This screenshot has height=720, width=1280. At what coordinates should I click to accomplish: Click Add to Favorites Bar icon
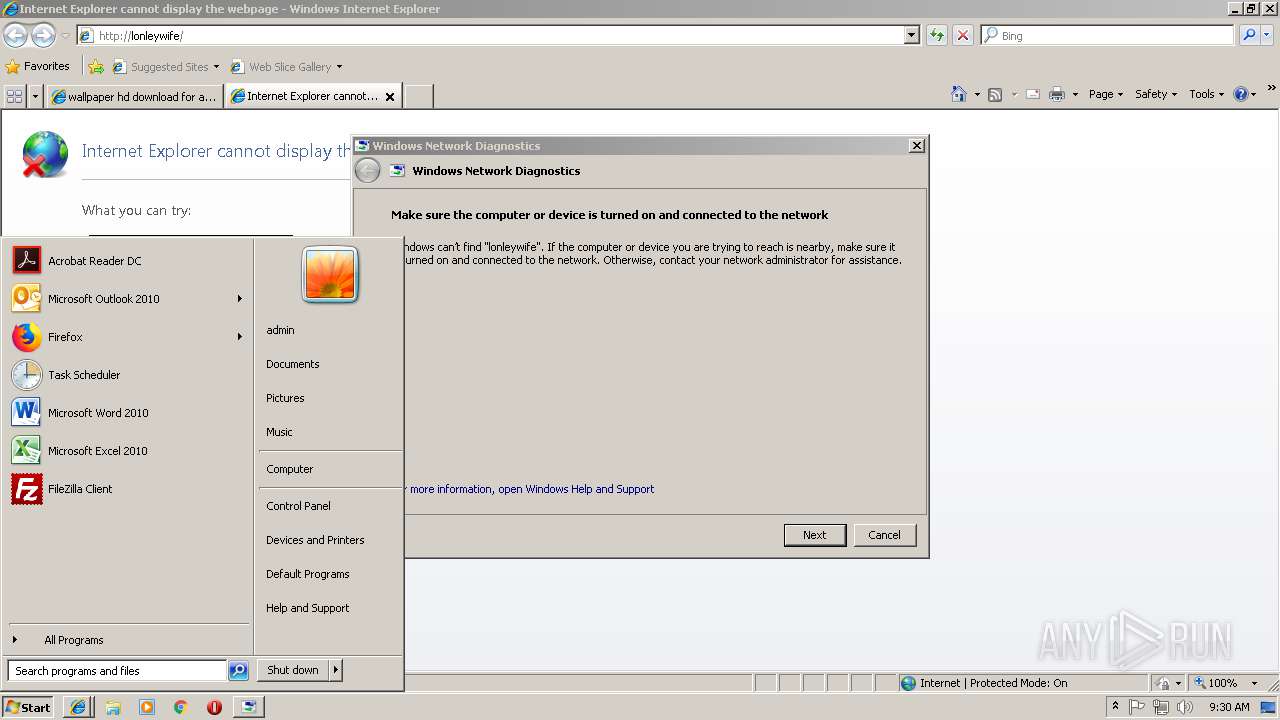point(96,67)
